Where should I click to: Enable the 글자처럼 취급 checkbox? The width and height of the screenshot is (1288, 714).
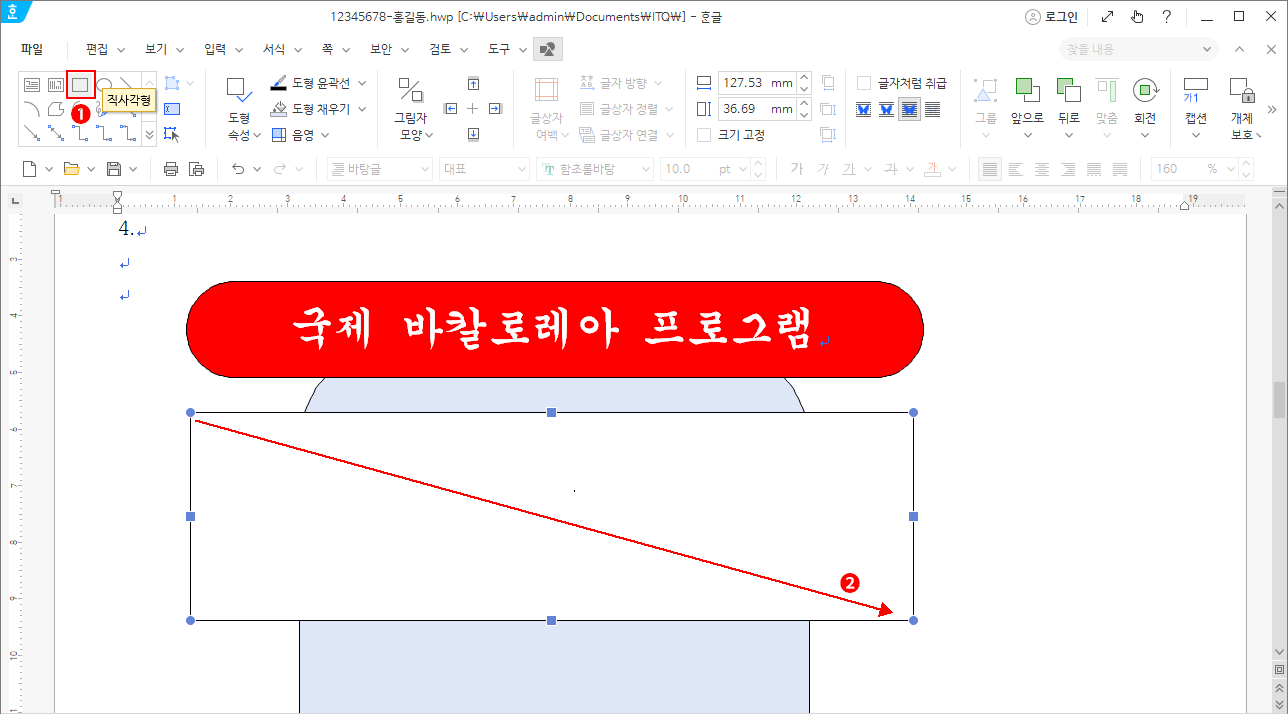(x=864, y=83)
